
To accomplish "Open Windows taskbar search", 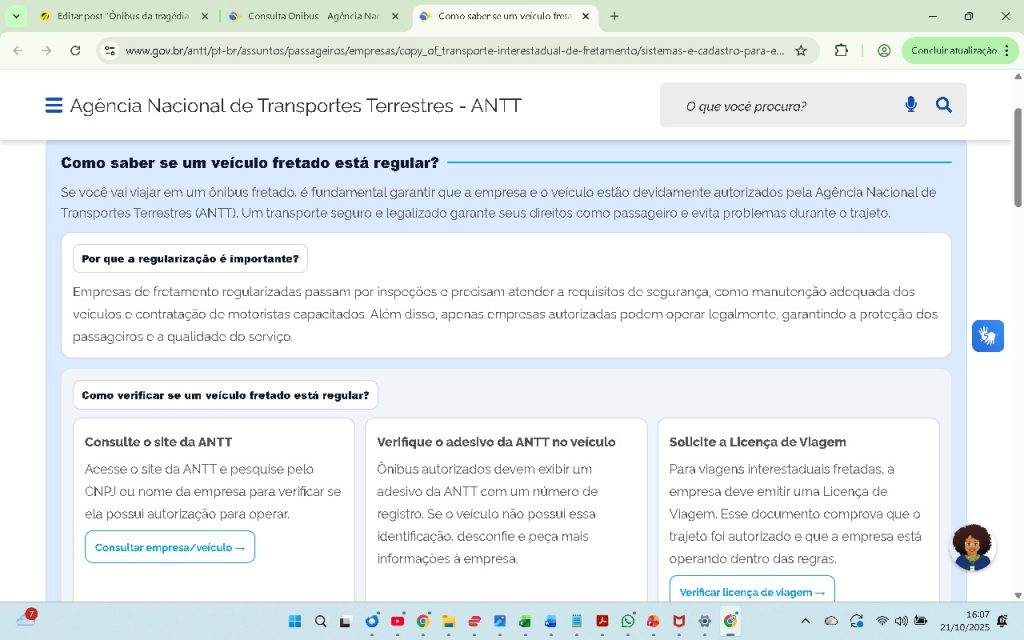I will [321, 620].
